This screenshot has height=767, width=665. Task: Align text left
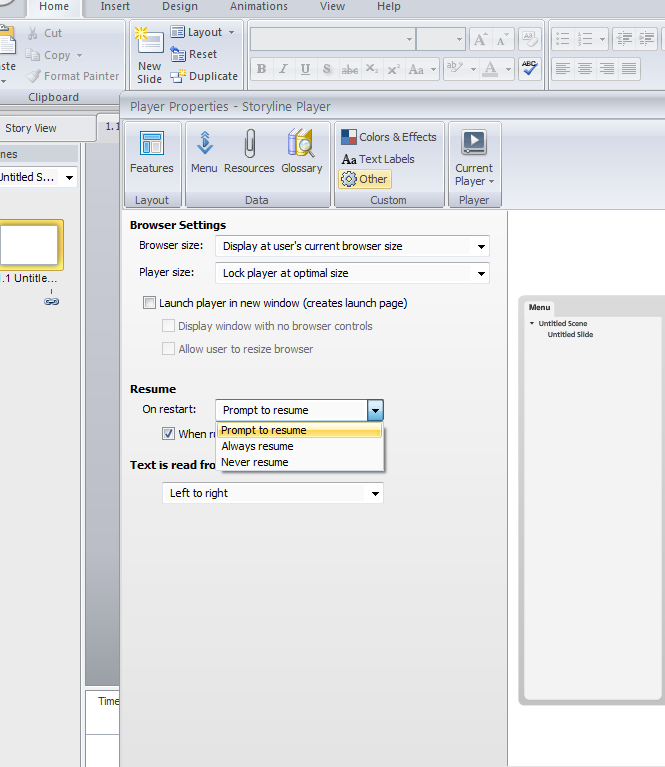[x=563, y=69]
